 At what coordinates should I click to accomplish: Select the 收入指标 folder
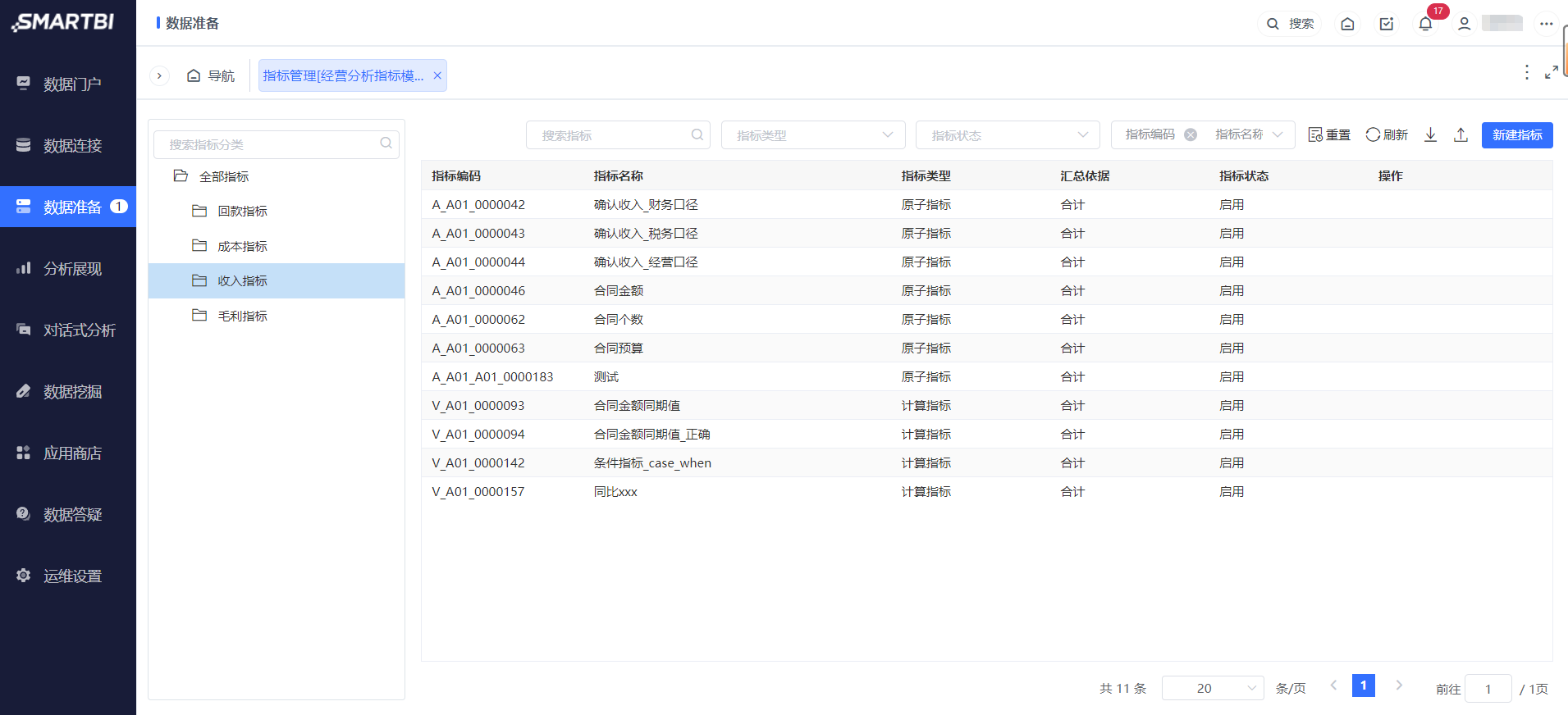pos(277,280)
